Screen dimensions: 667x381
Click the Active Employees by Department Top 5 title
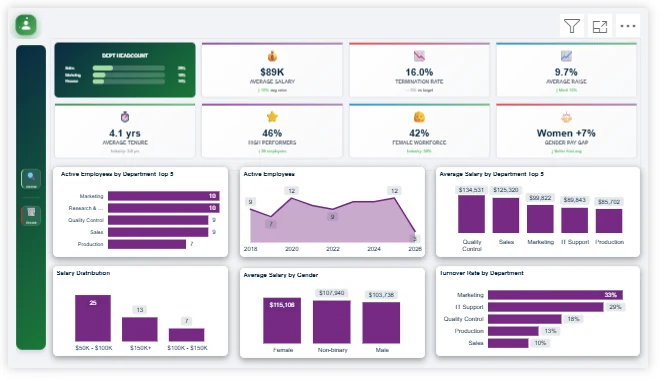(x=117, y=174)
